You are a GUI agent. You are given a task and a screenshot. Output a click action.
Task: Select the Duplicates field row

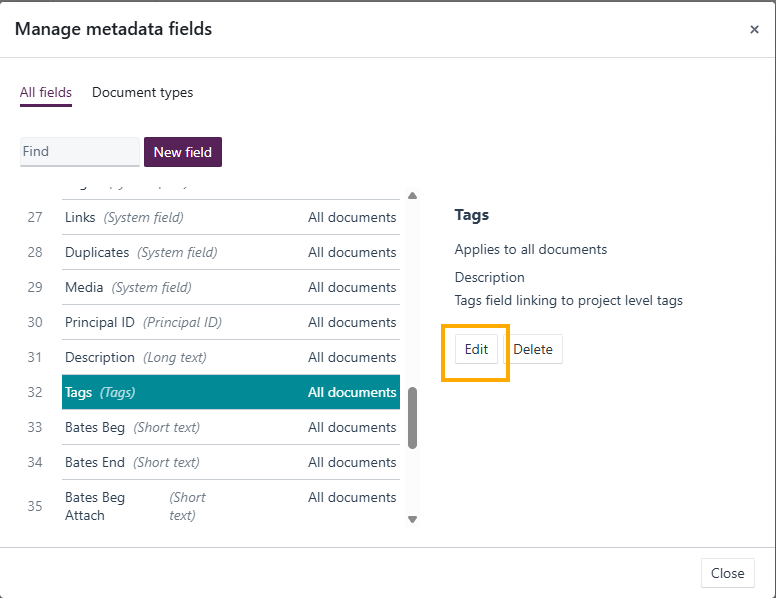tap(231, 252)
